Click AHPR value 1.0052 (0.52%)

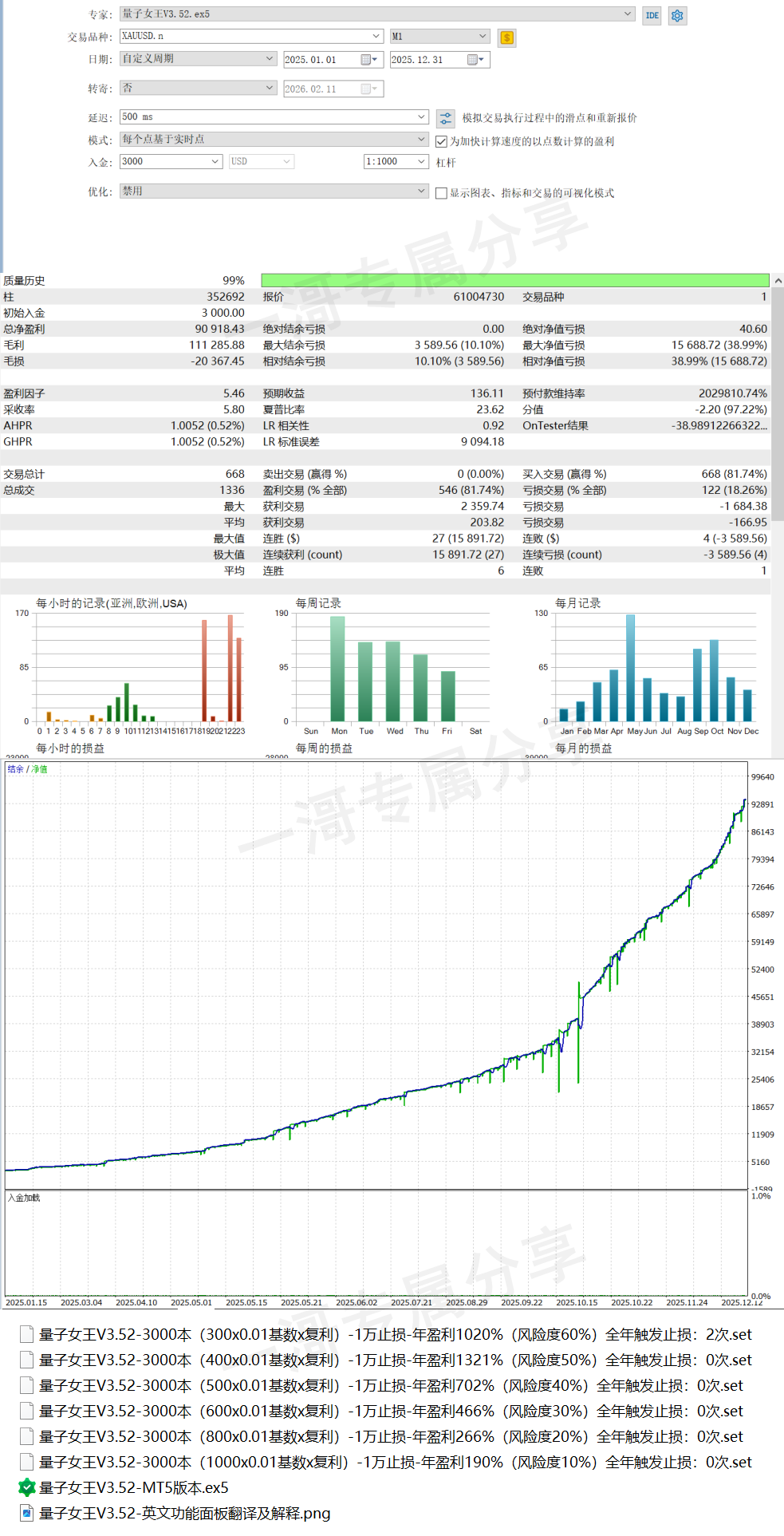207,425
